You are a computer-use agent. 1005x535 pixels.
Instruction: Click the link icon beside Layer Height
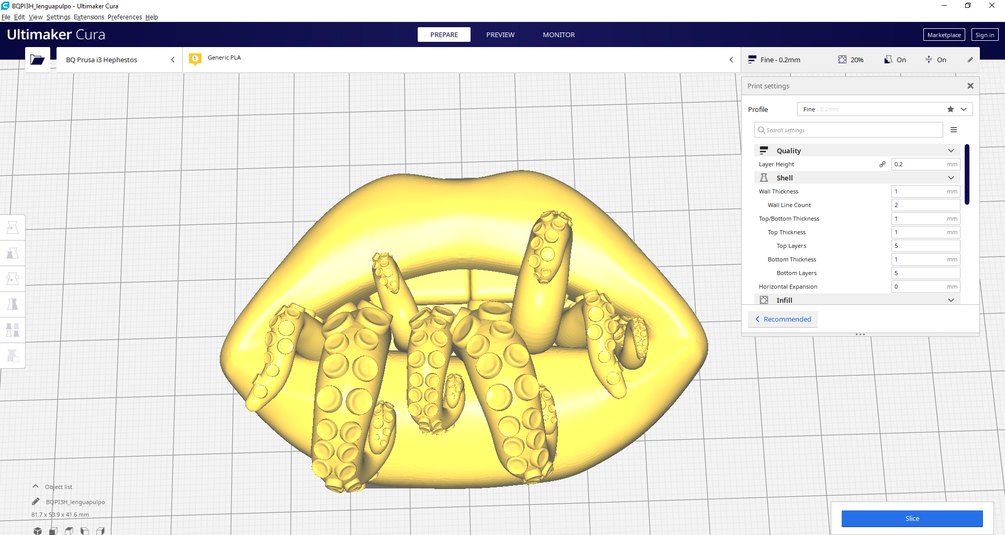882,165
